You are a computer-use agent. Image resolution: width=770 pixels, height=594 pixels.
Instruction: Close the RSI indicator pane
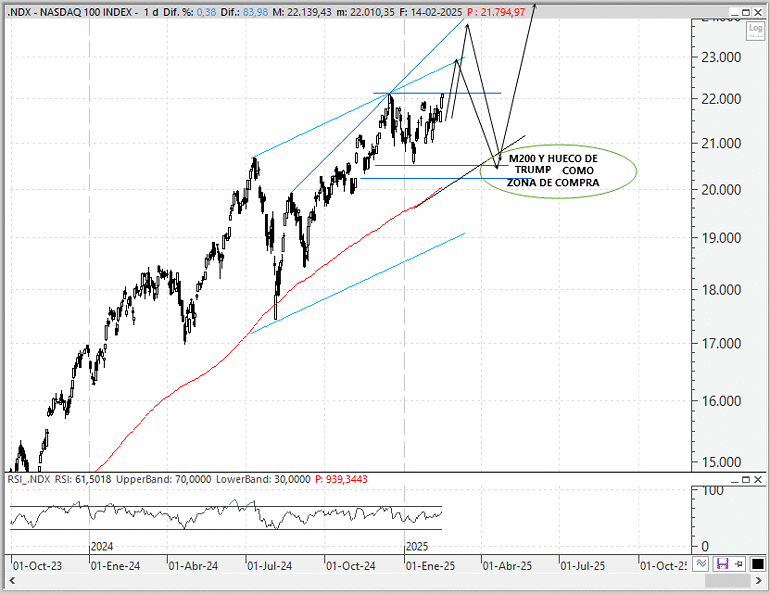[758, 480]
